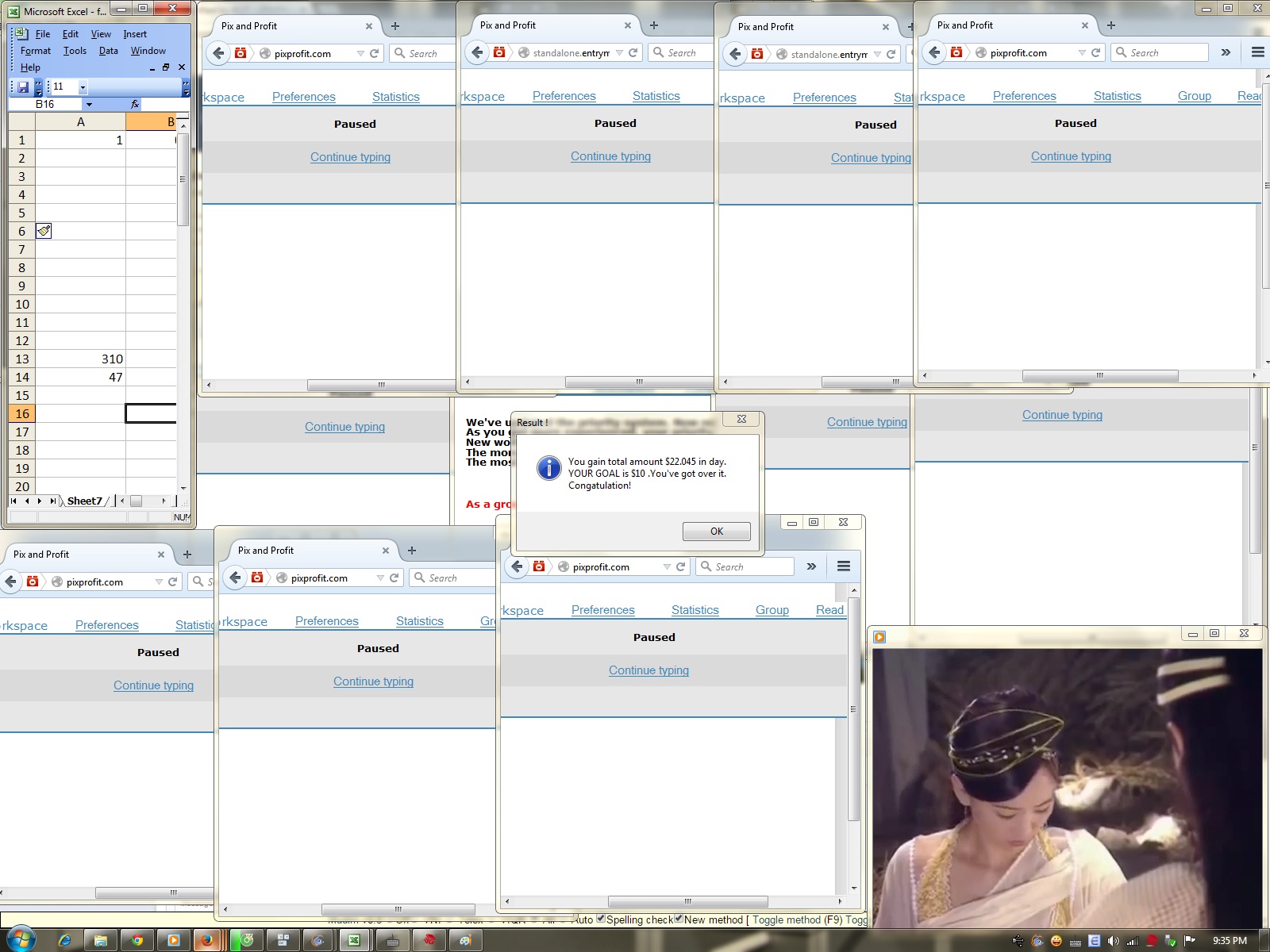Click the first-sheet navigation arrow beside Sheet7
Screen dimensions: 1270x952
(x=13, y=501)
